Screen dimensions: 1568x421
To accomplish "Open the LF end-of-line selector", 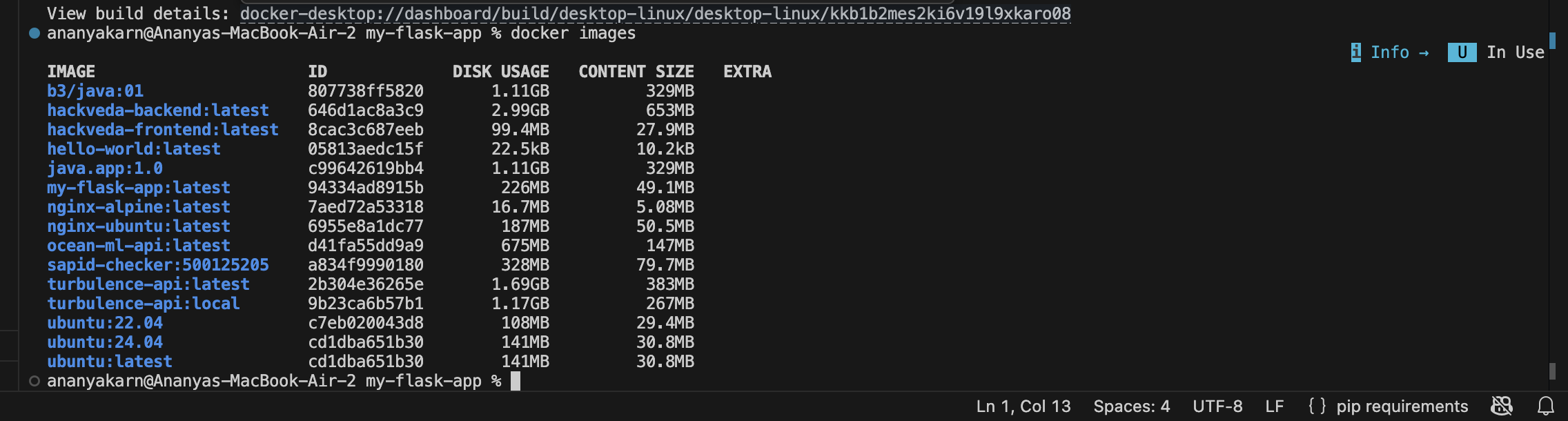I will click(x=1274, y=406).
